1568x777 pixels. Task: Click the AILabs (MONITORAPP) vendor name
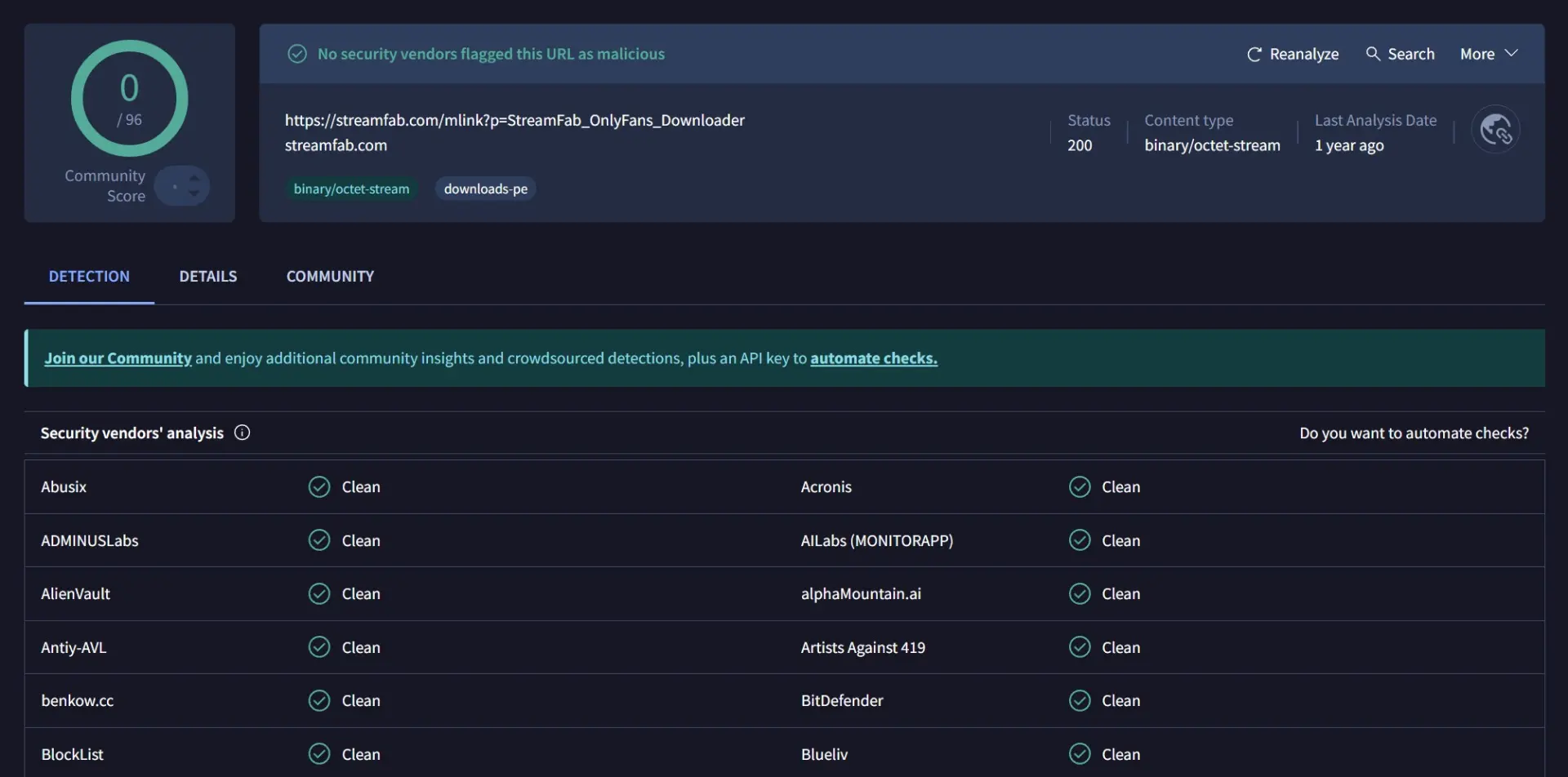tap(877, 540)
